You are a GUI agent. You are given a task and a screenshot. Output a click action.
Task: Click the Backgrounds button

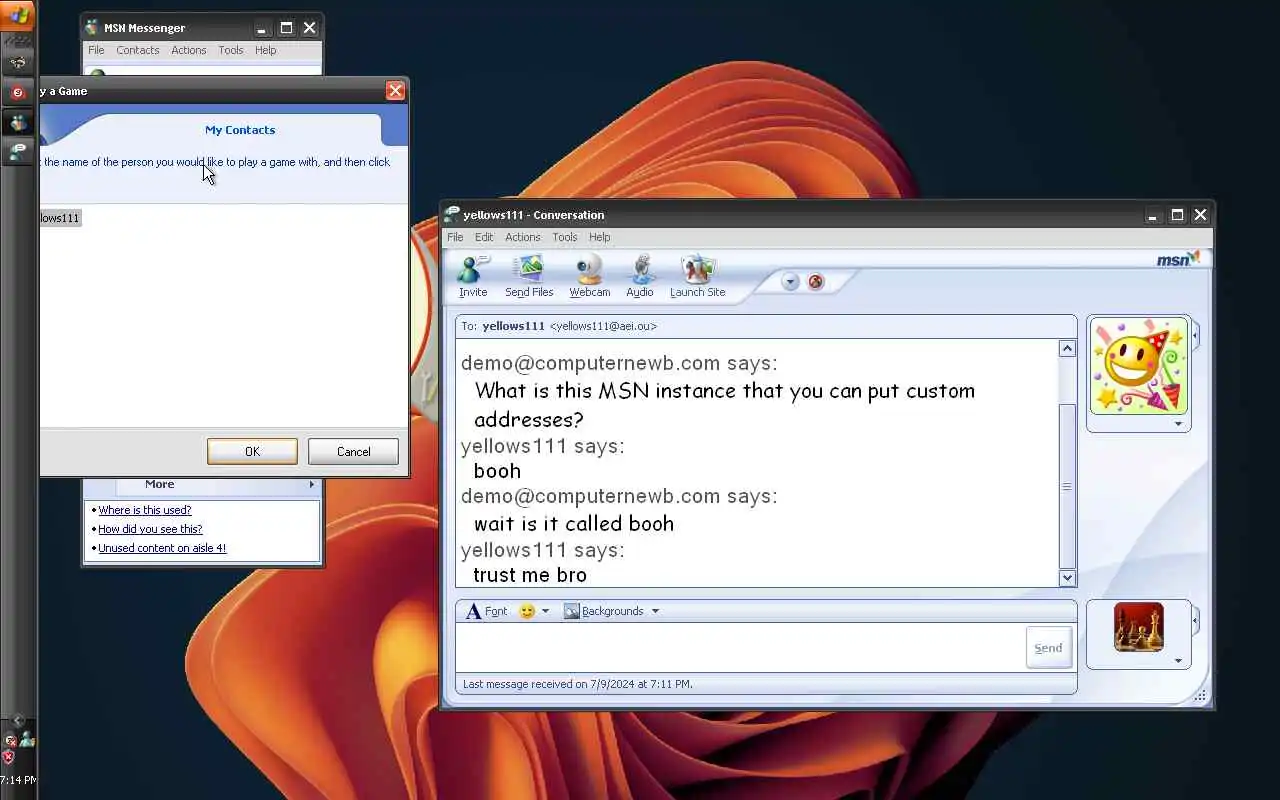coord(604,611)
